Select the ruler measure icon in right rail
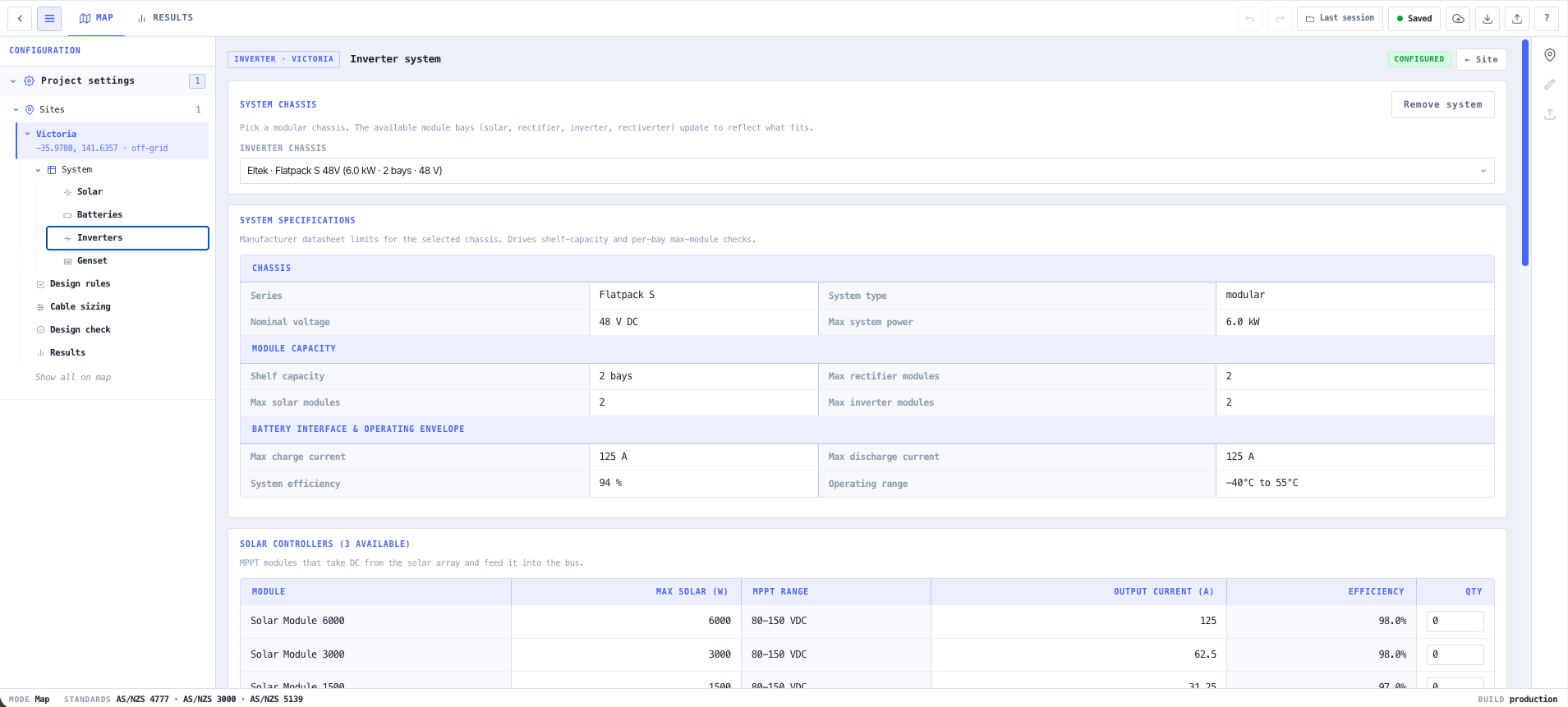1568x707 pixels. click(x=1550, y=85)
